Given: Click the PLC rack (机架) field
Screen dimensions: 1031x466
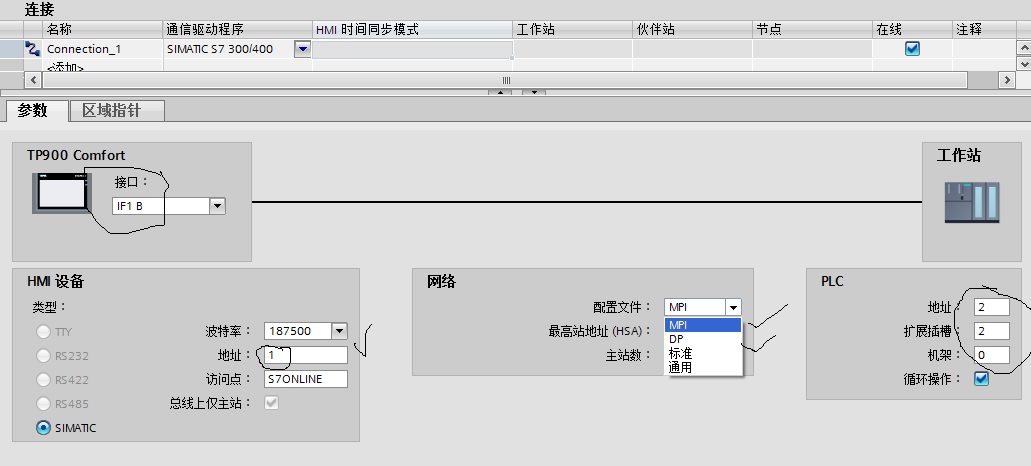Looking at the screenshot, I should click(x=992, y=355).
